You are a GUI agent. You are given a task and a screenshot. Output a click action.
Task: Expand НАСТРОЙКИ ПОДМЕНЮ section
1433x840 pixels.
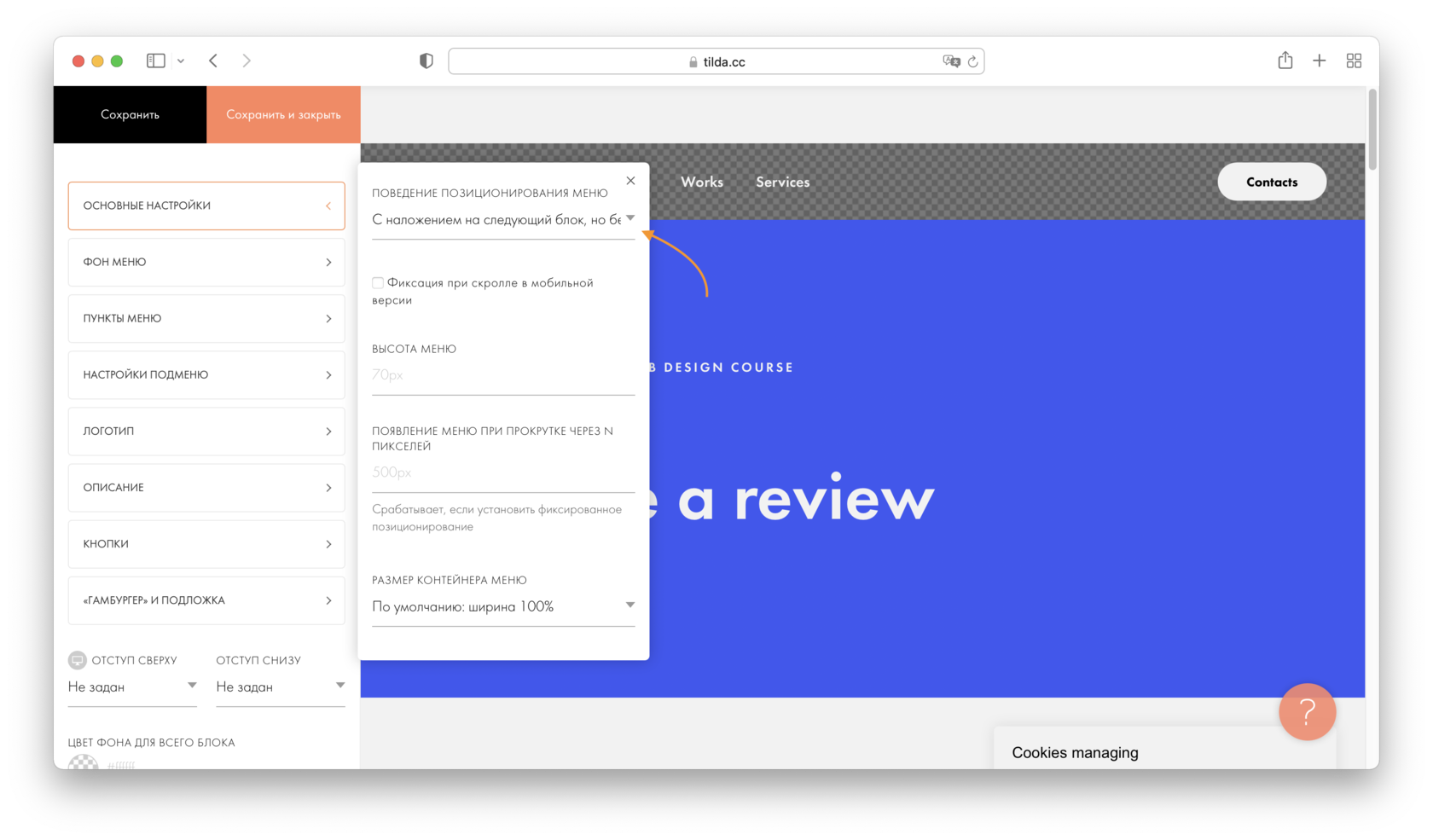(206, 374)
